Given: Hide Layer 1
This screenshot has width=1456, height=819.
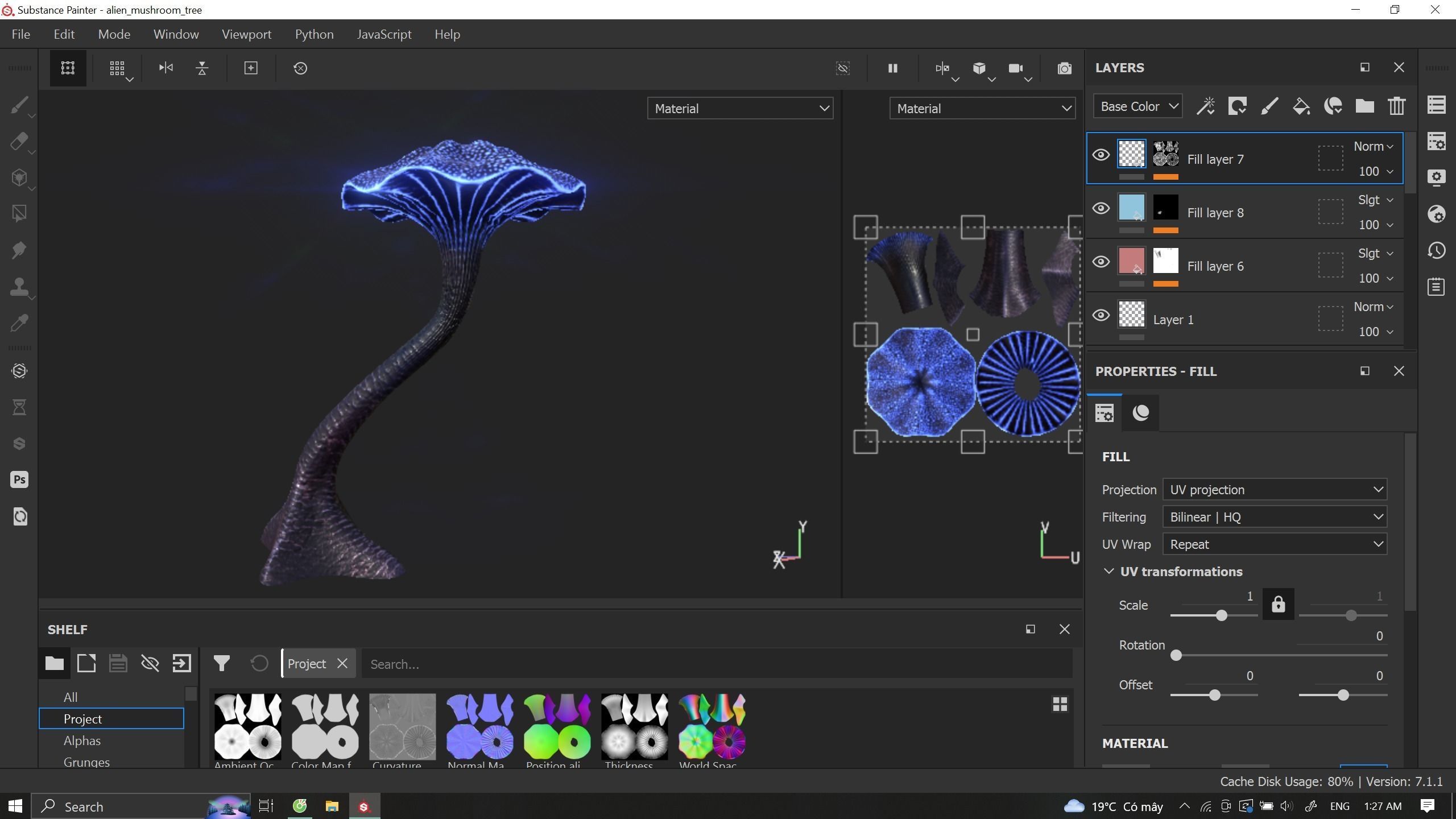Looking at the screenshot, I should [1101, 315].
